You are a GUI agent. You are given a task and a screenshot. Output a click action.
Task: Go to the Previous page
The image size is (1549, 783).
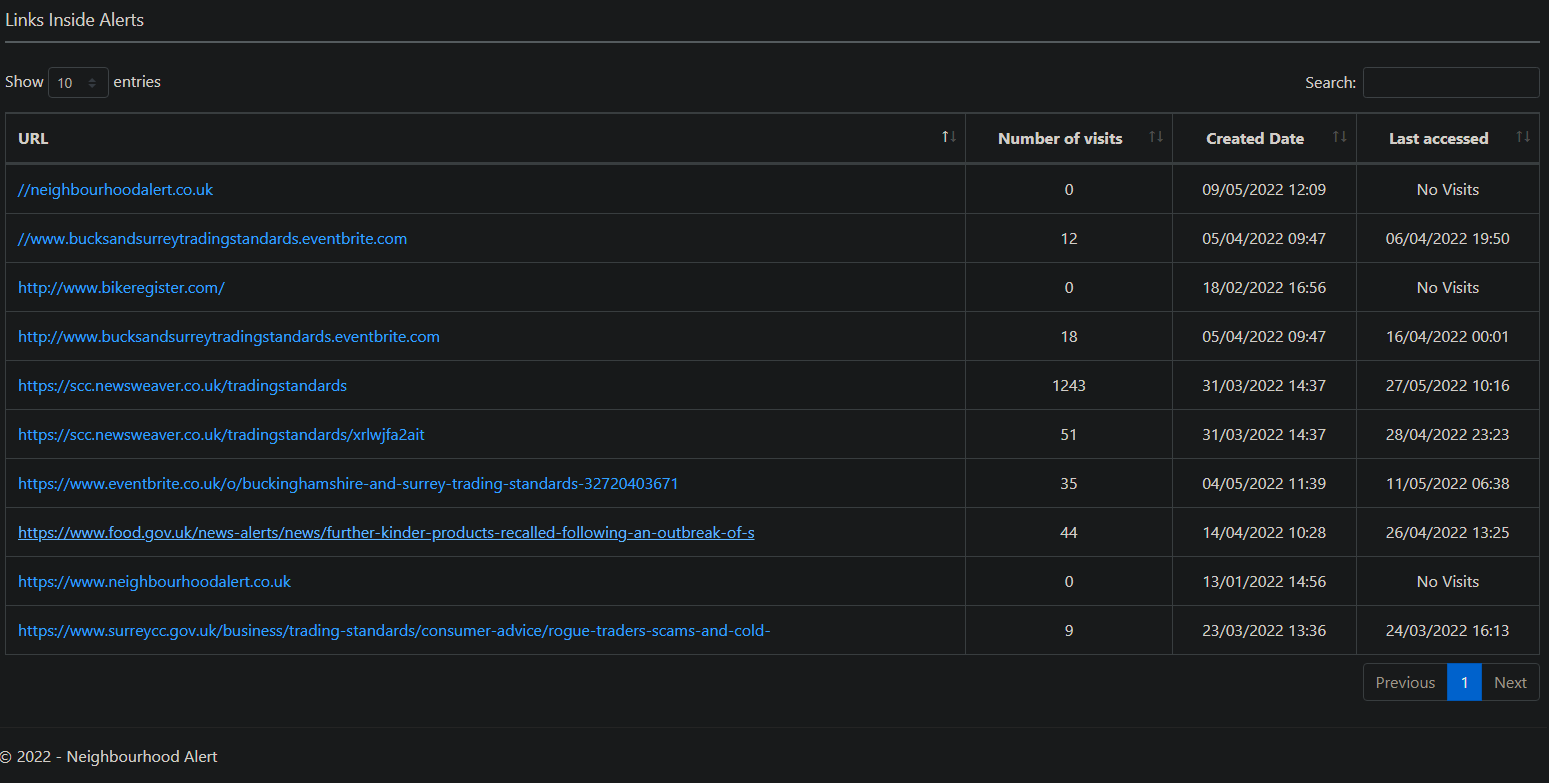(1404, 683)
